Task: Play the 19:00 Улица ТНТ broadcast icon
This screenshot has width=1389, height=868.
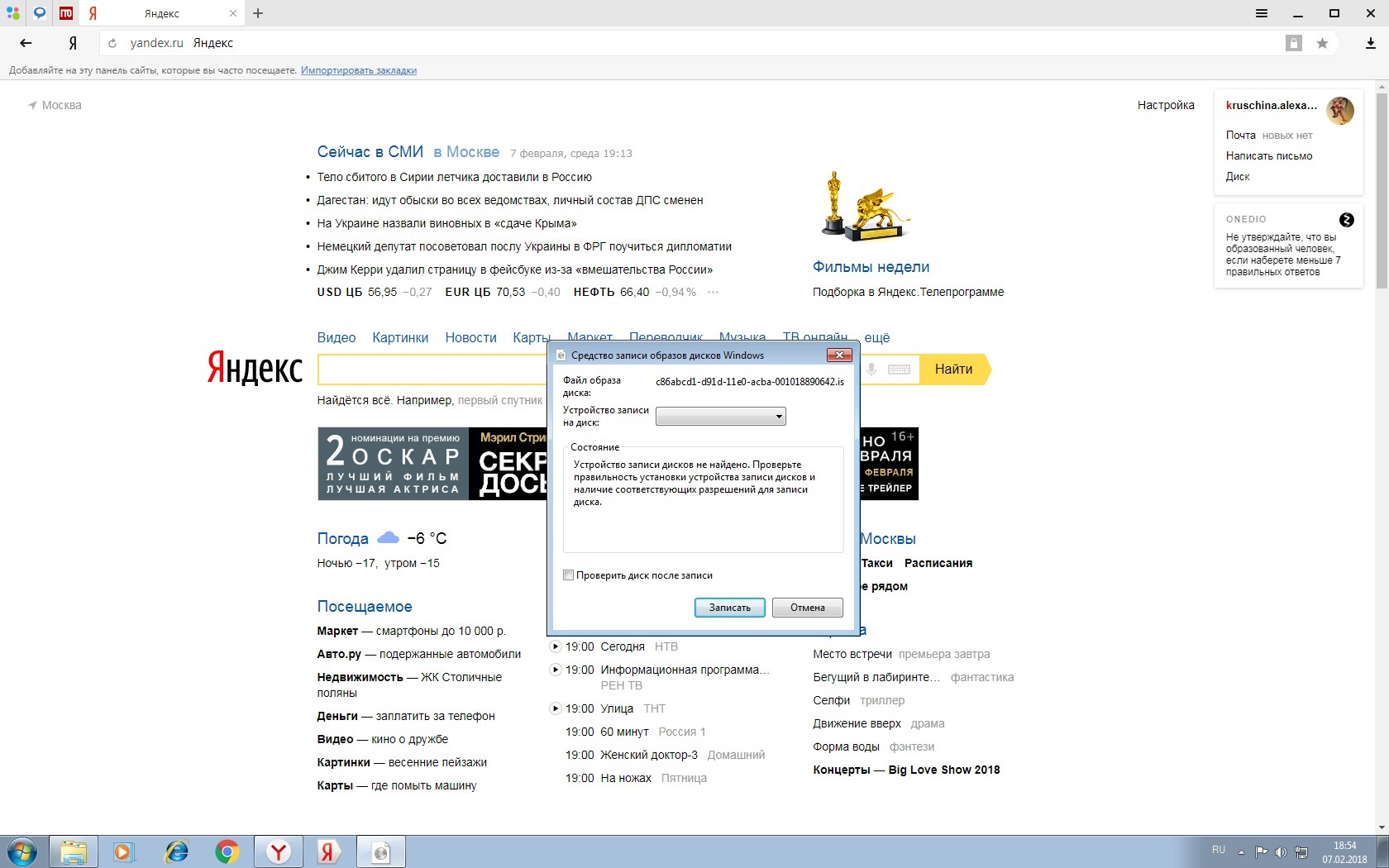Action: 556,708
